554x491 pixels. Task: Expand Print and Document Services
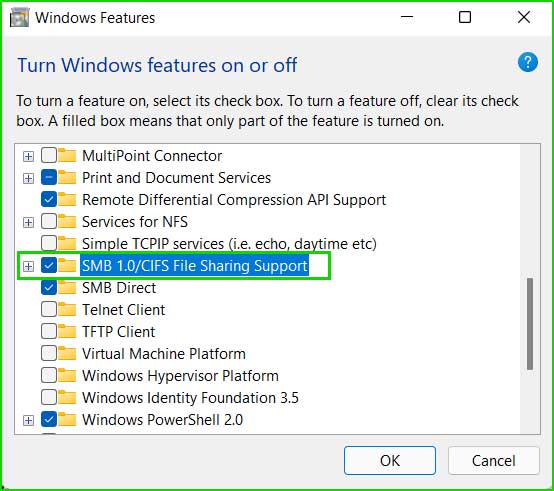tap(28, 178)
